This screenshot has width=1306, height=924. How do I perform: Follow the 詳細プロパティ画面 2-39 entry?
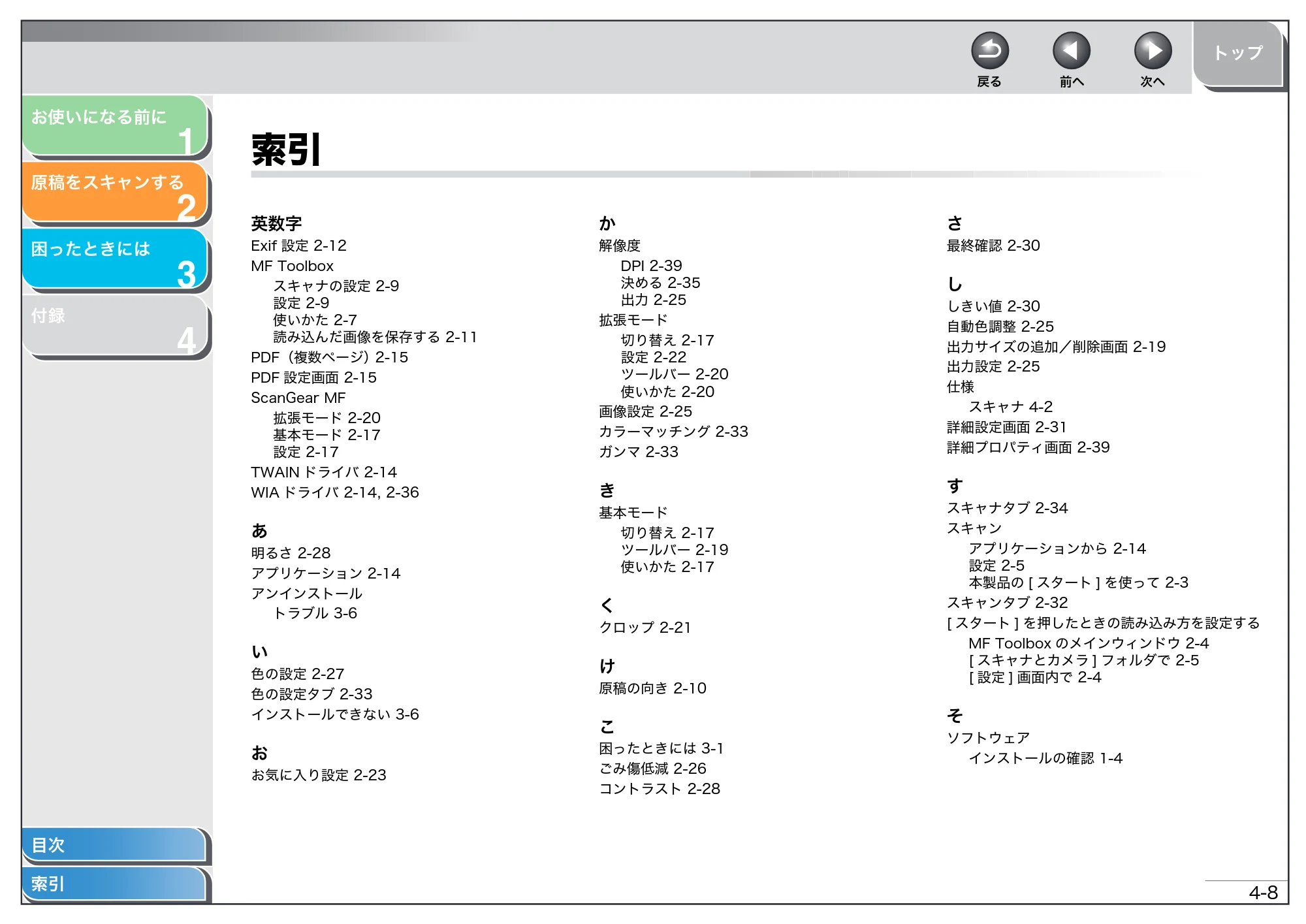point(1028,447)
